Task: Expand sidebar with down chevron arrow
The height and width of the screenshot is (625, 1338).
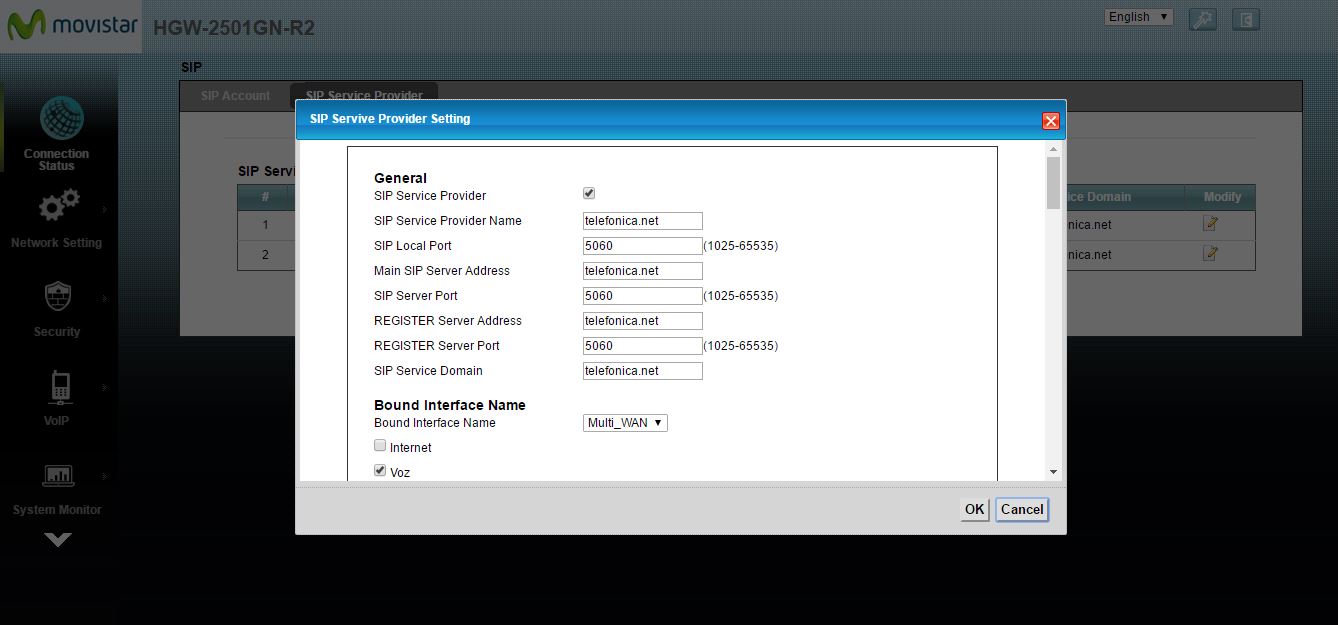Action: pyautogui.click(x=58, y=540)
